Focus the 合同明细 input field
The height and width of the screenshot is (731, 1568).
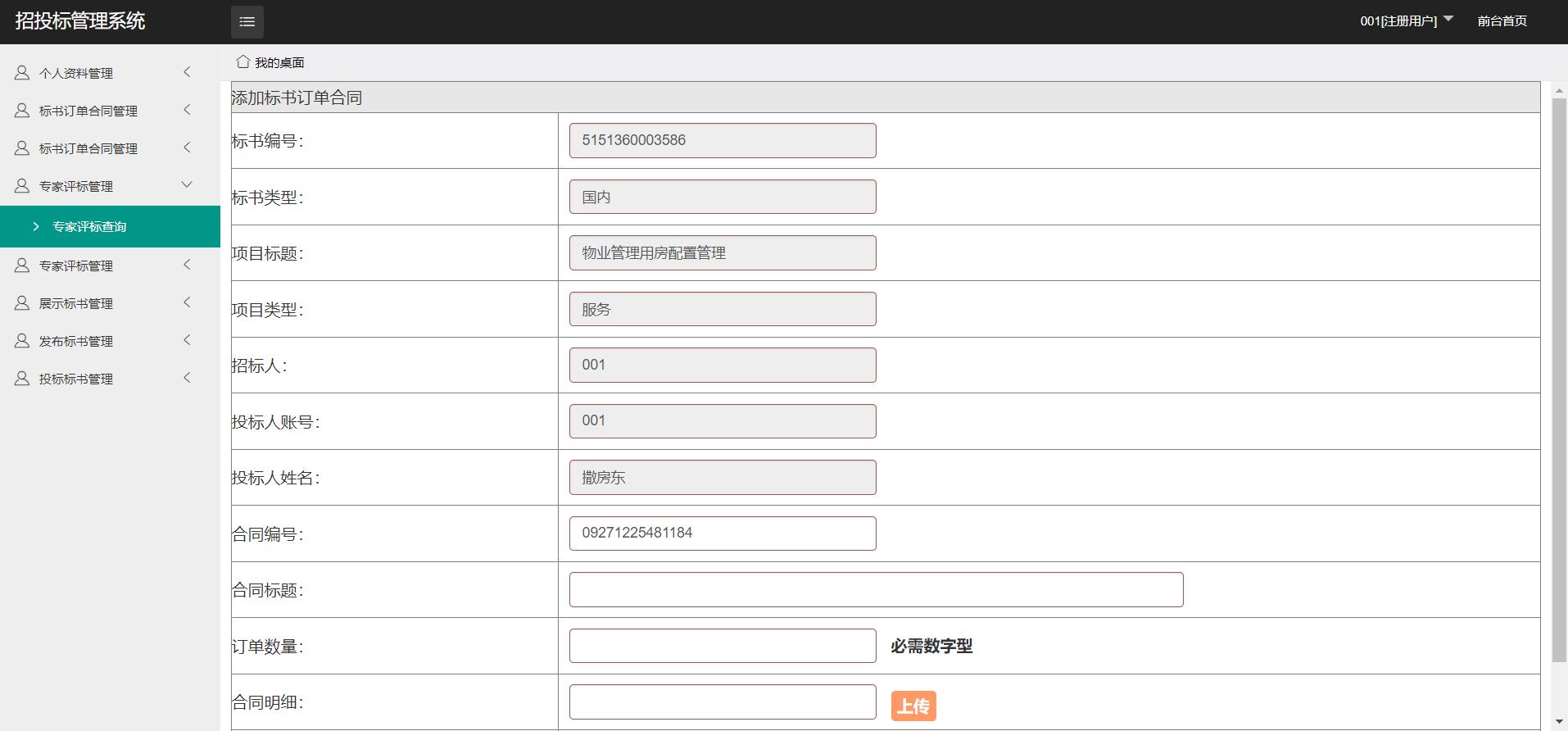pos(723,702)
